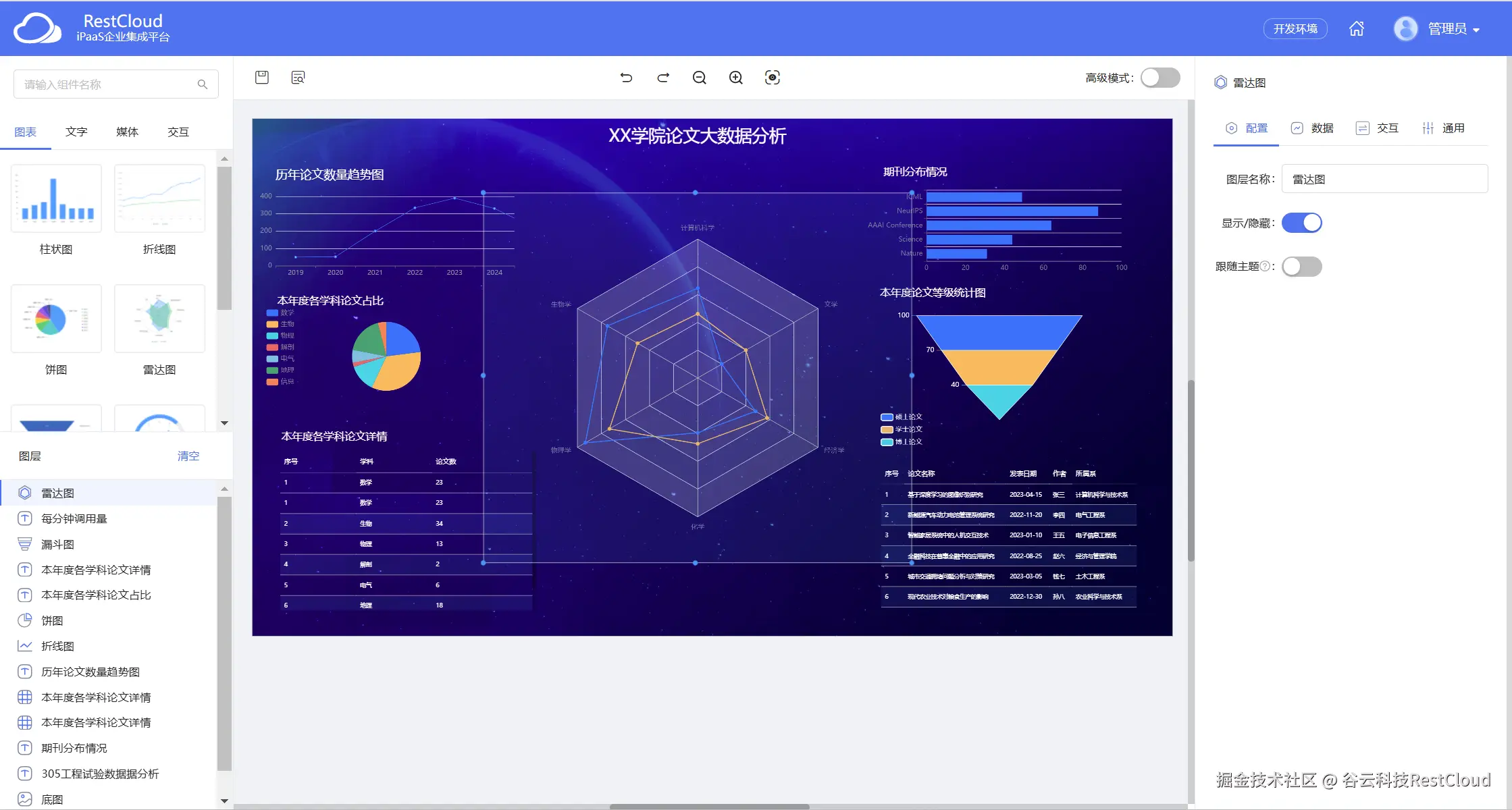Open the preview icon in the toolbar
Viewport: 1512px width, 810px height.
tap(298, 78)
